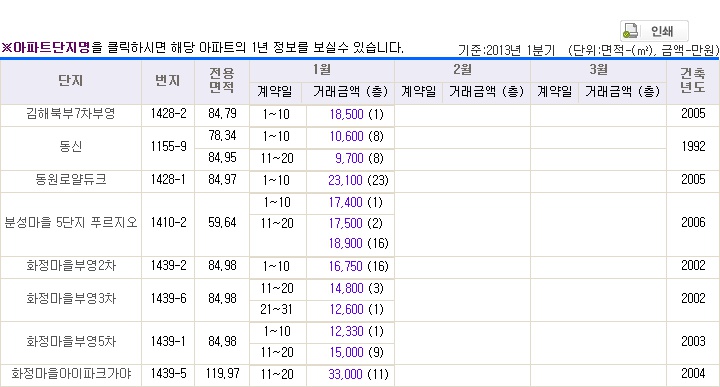Click area value 84.95
The width and height of the screenshot is (720, 387).
(222, 158)
